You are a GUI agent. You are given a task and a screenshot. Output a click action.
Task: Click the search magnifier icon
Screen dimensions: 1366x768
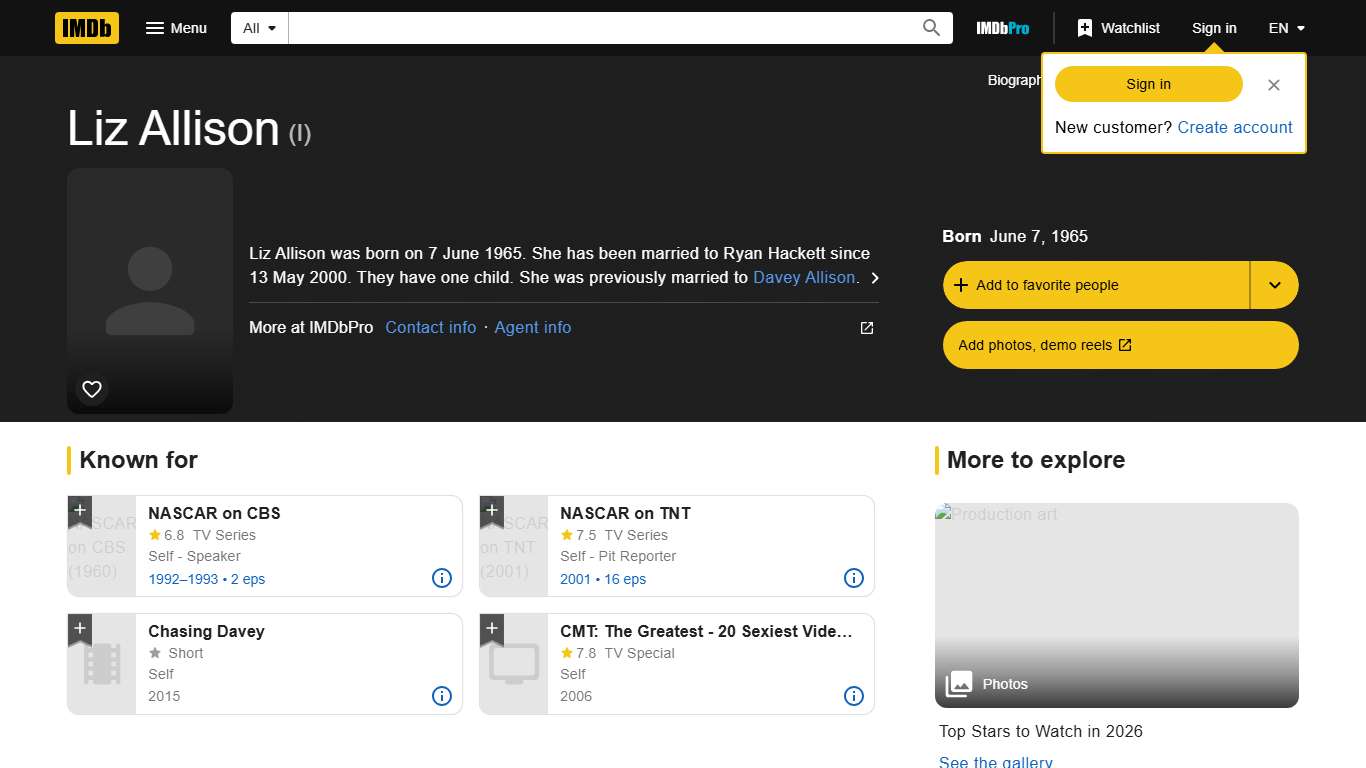(931, 28)
